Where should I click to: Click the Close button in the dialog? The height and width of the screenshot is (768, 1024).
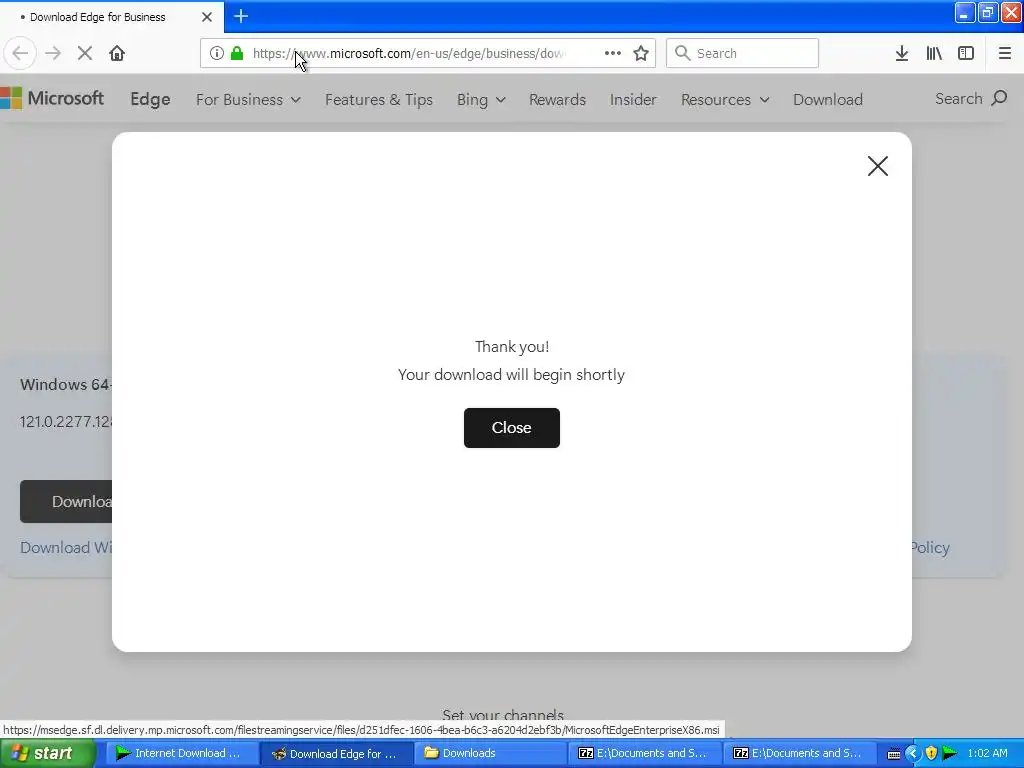point(511,428)
